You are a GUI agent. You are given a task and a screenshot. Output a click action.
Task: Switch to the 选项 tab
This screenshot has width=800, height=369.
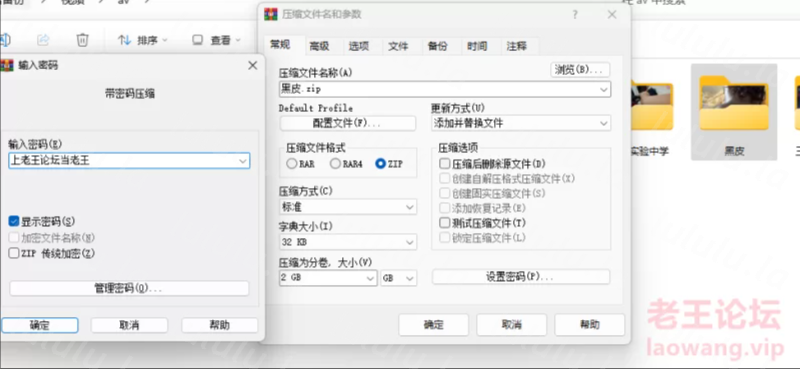tap(359, 46)
